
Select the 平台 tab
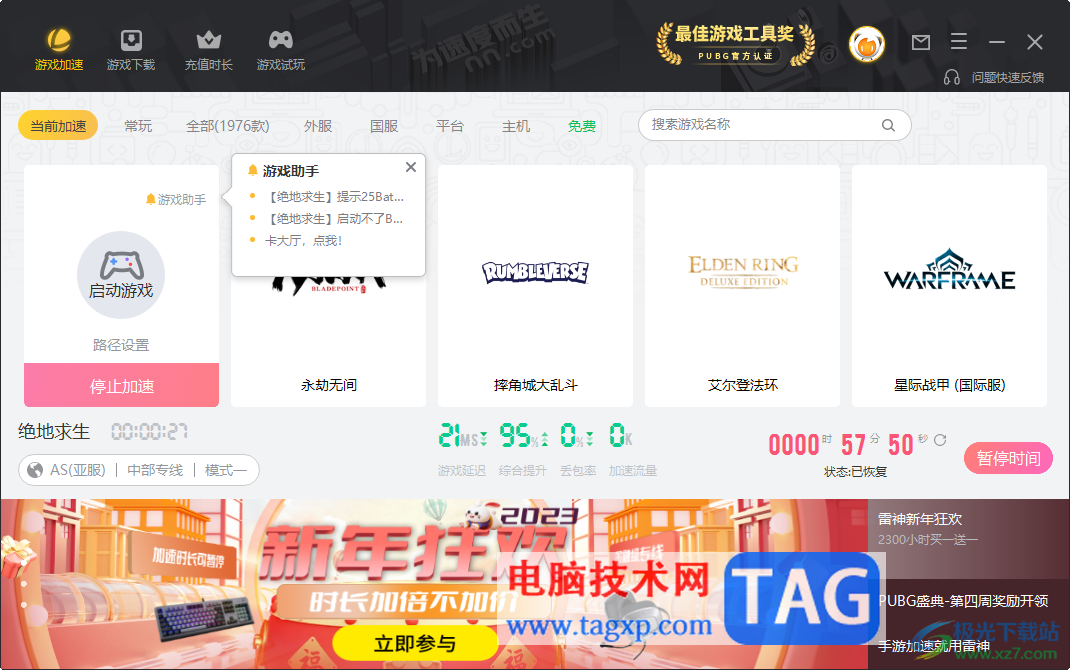click(450, 126)
